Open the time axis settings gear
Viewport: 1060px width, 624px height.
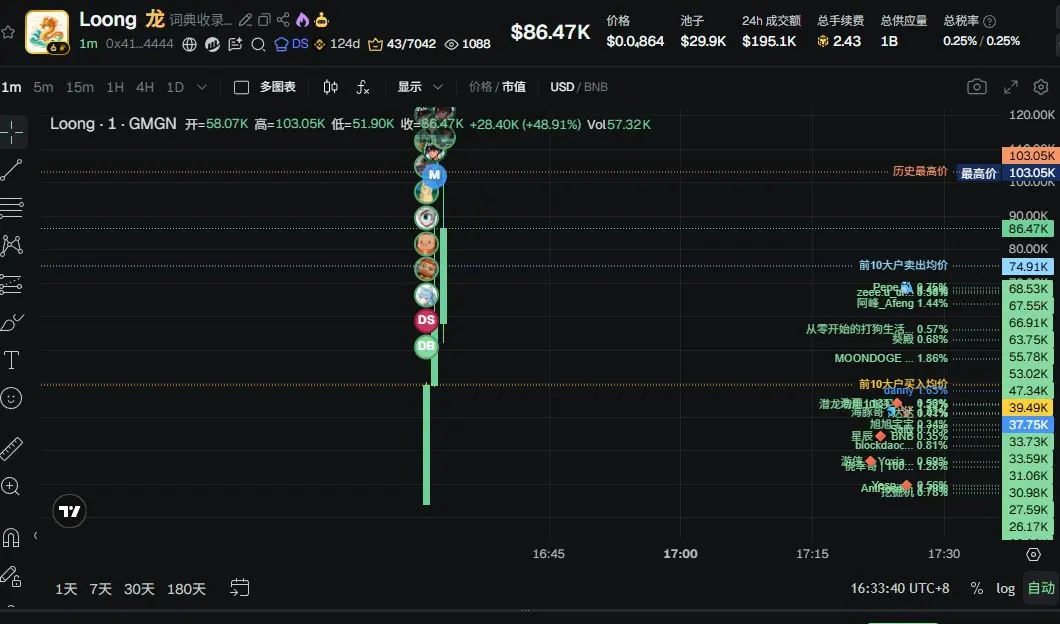[1033, 554]
